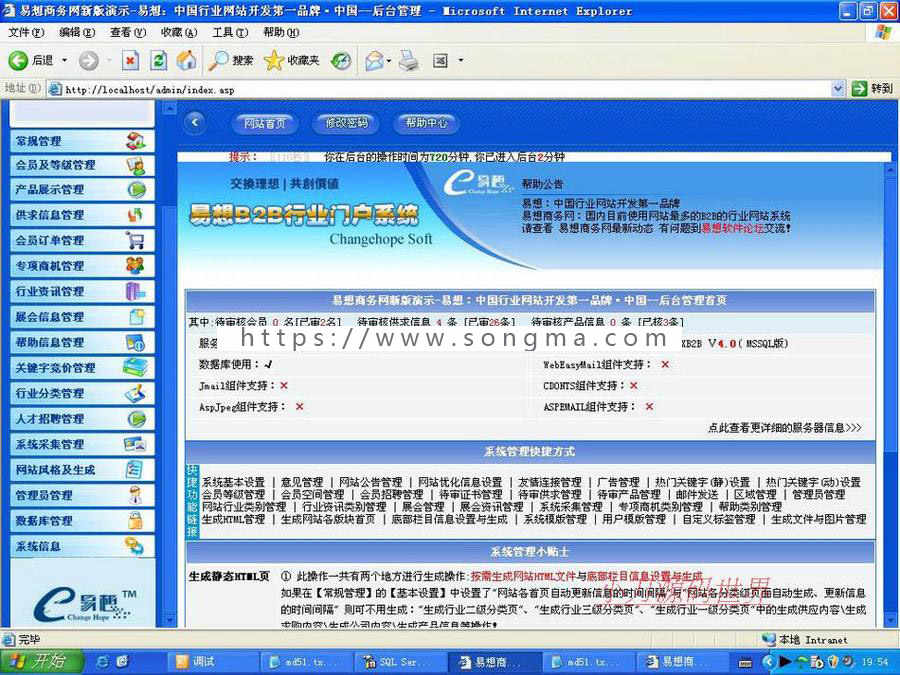This screenshot has height=675, width=900.
Task: Click the 人才招聘管理 sidebar icon
Action: [x=137, y=418]
